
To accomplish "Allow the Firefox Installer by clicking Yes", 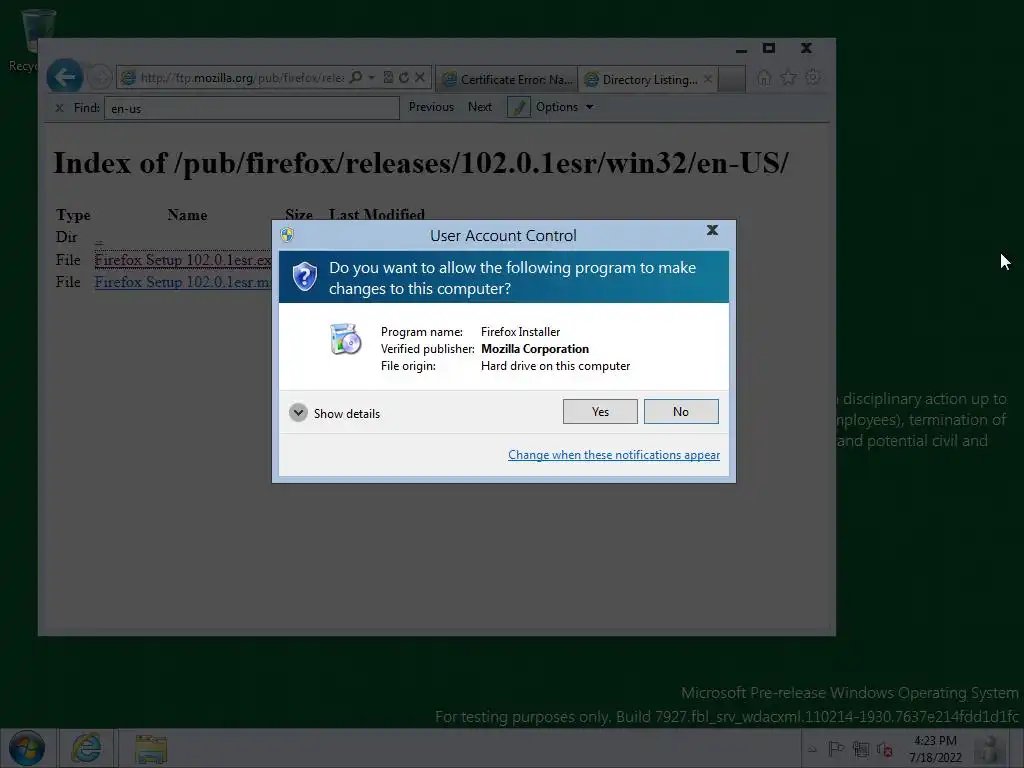I will tap(600, 411).
